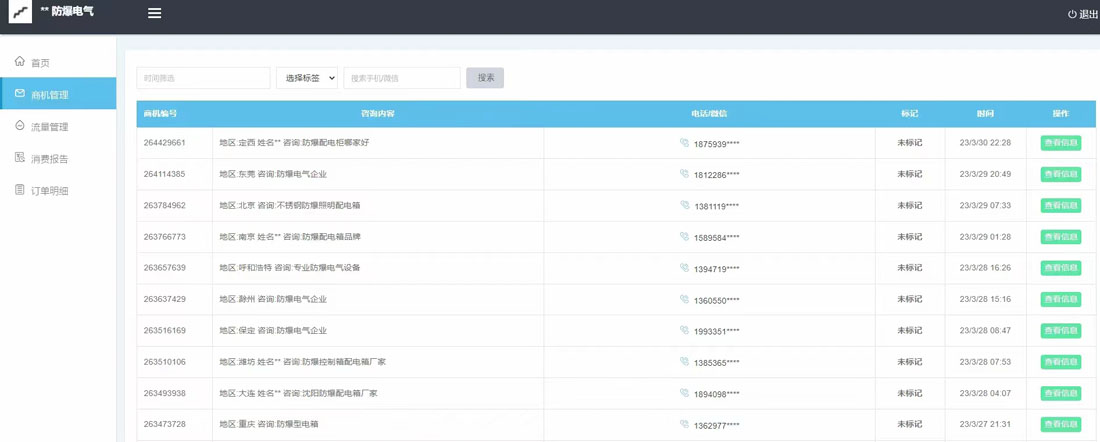View info for record 264114385
1100x442 pixels.
point(1061,174)
